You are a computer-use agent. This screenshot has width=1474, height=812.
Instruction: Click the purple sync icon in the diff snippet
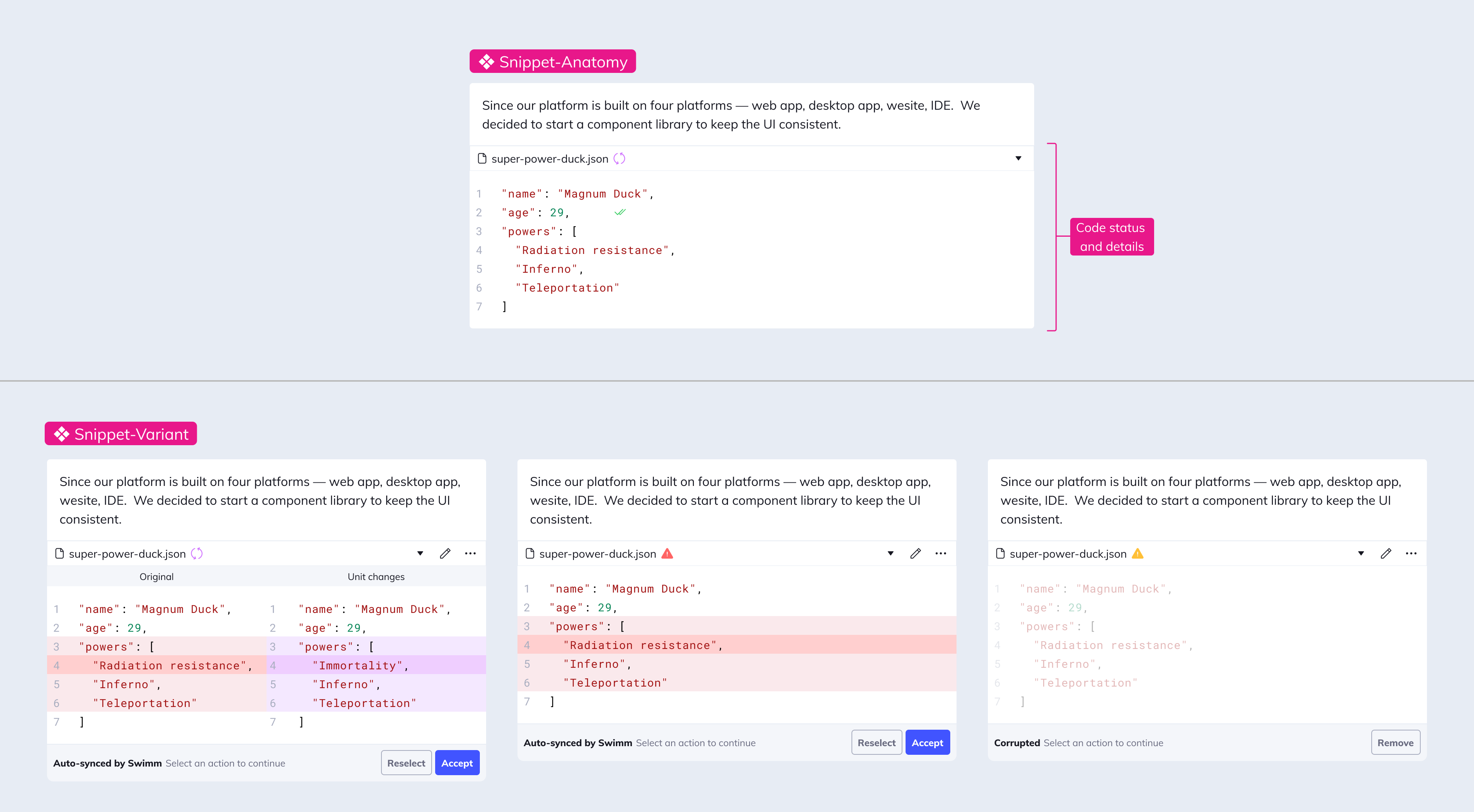(197, 553)
